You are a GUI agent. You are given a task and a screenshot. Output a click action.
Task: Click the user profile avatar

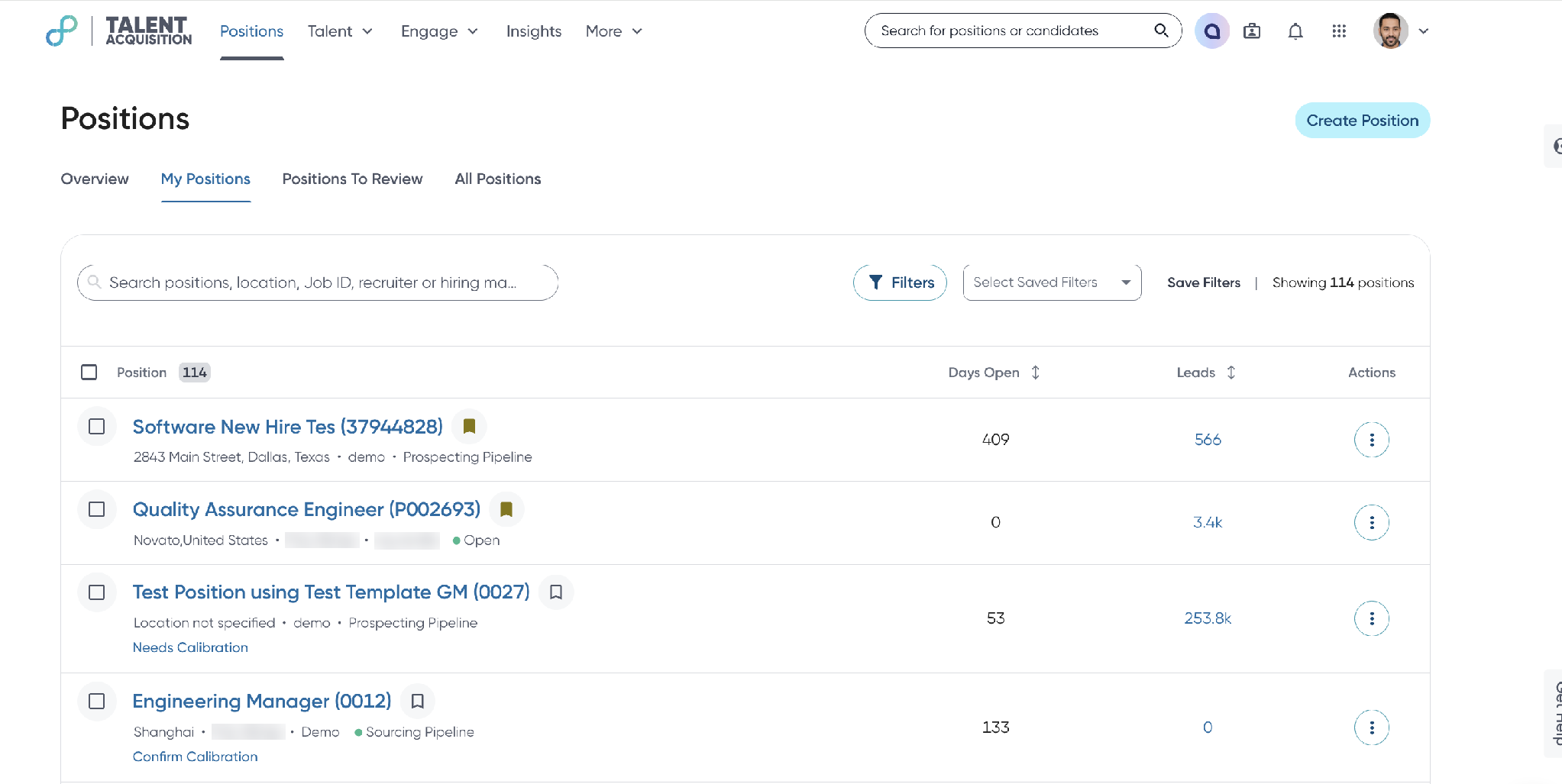point(1391,31)
